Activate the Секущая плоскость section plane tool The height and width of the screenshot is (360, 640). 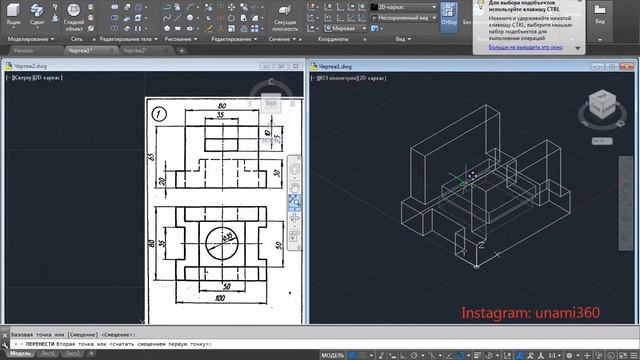[285, 18]
